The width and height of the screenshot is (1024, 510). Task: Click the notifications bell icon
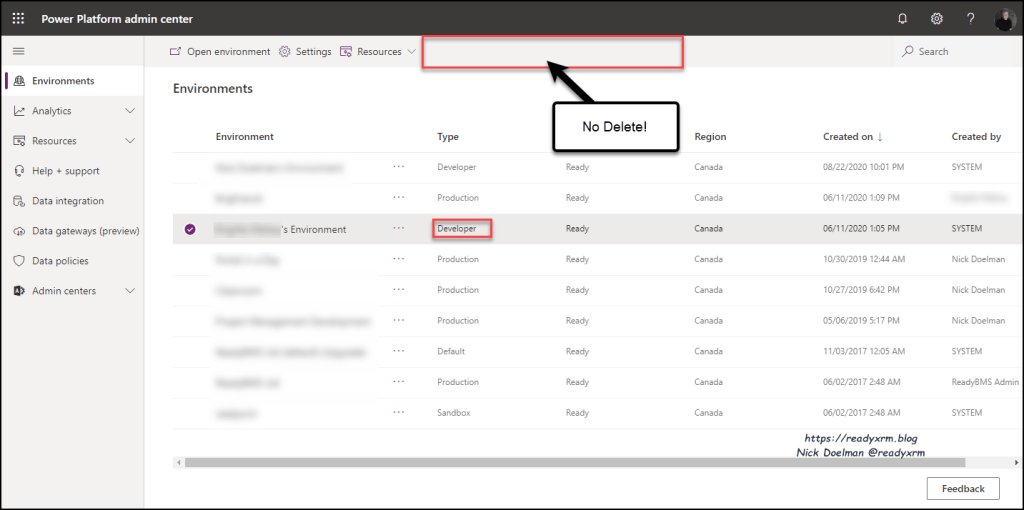[x=903, y=19]
